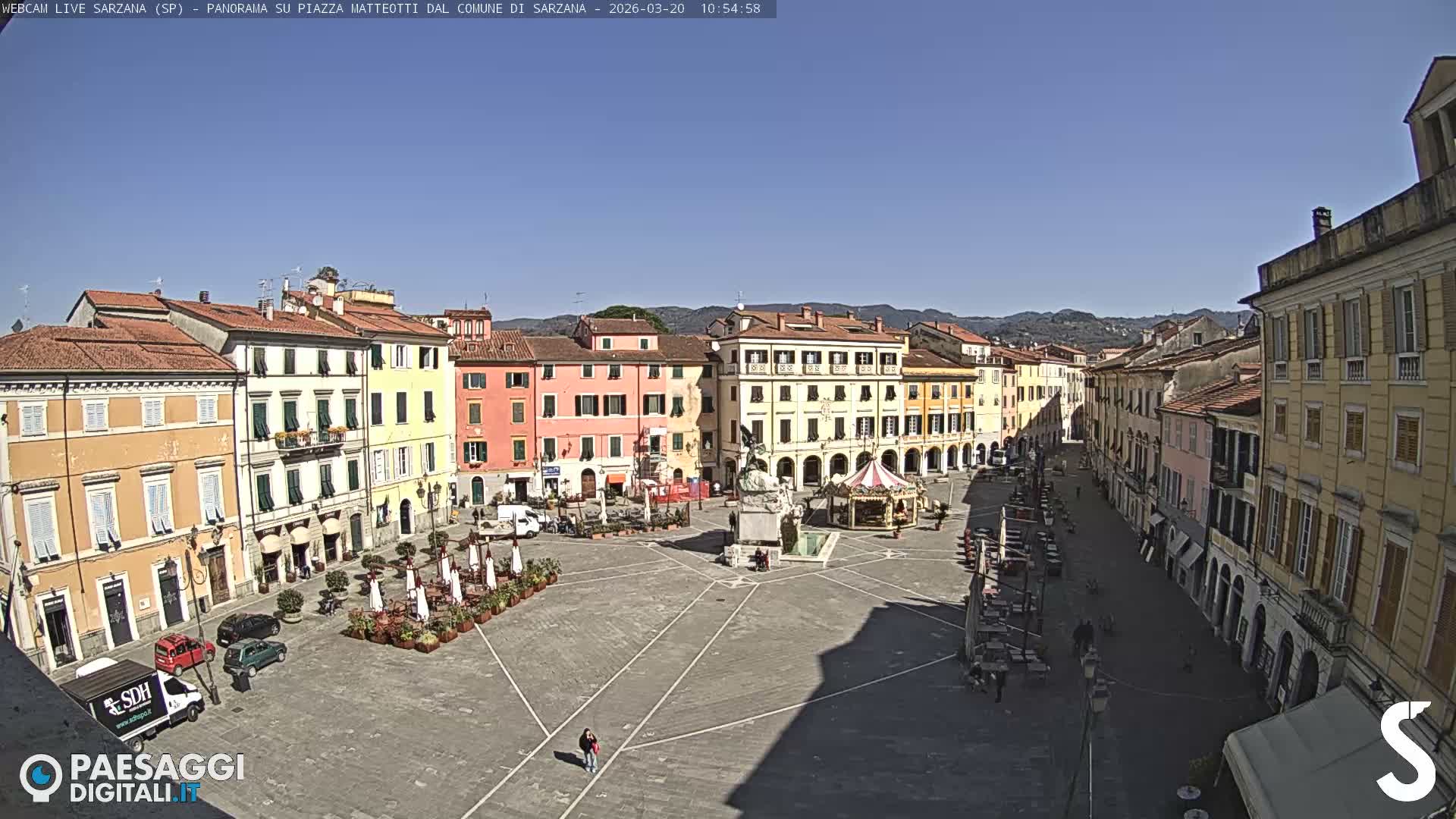Click the Paesaggi Digitali eye logo icon

(41, 777)
